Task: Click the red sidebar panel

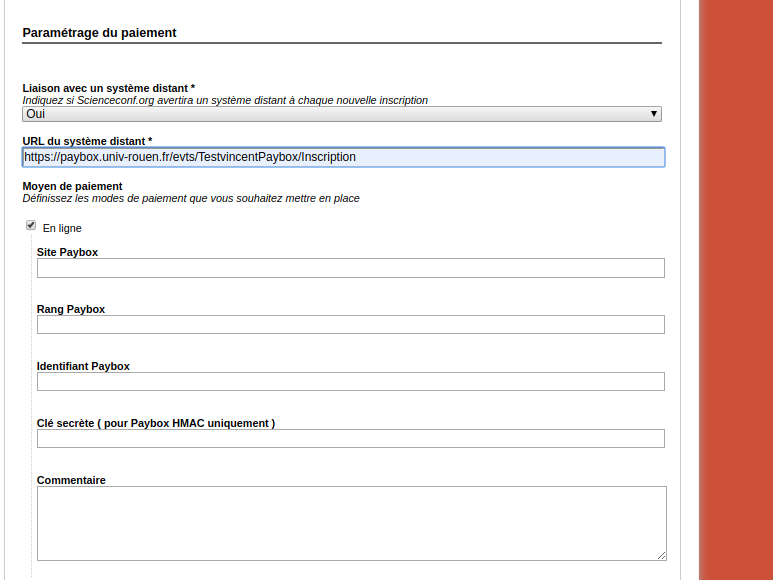Action: pos(735,290)
